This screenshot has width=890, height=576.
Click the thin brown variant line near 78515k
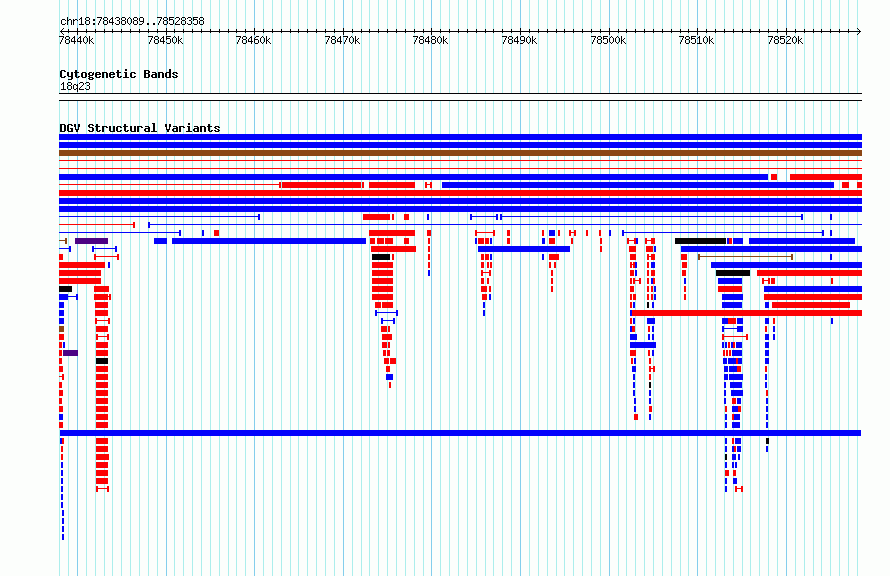coord(745,257)
